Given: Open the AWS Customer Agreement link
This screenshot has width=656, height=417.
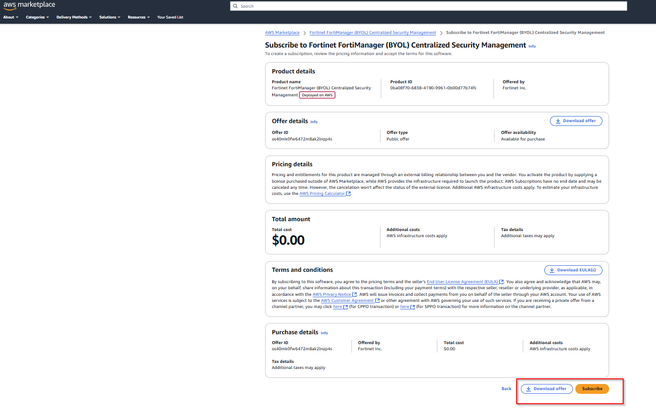Looking at the screenshot, I should click(350, 301).
